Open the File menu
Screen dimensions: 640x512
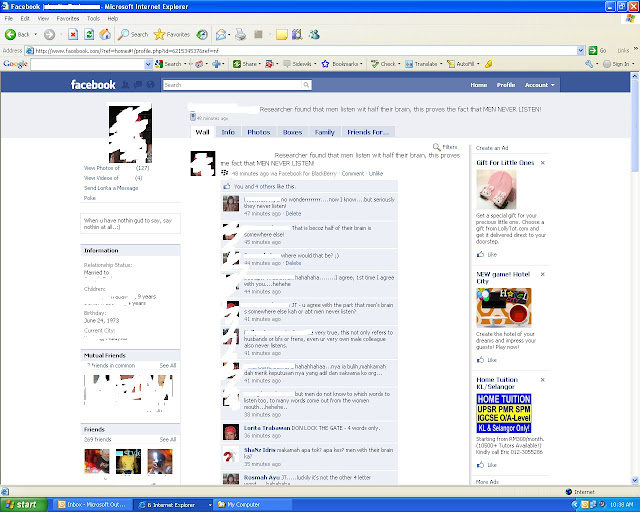point(9,18)
